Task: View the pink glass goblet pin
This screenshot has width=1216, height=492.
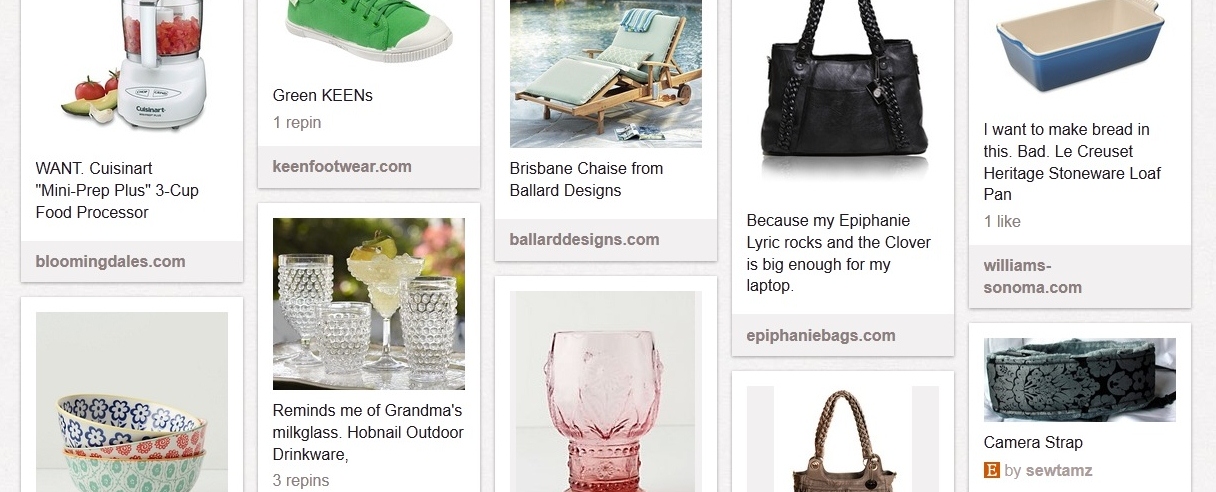Action: 606,391
